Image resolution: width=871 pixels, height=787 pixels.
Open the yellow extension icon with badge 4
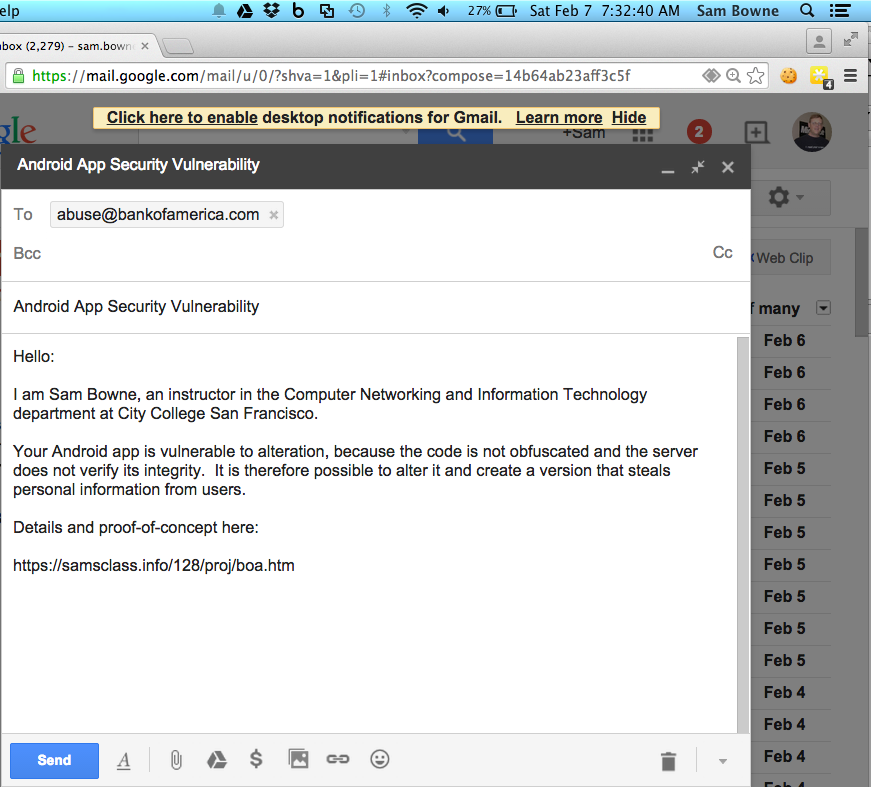821,77
